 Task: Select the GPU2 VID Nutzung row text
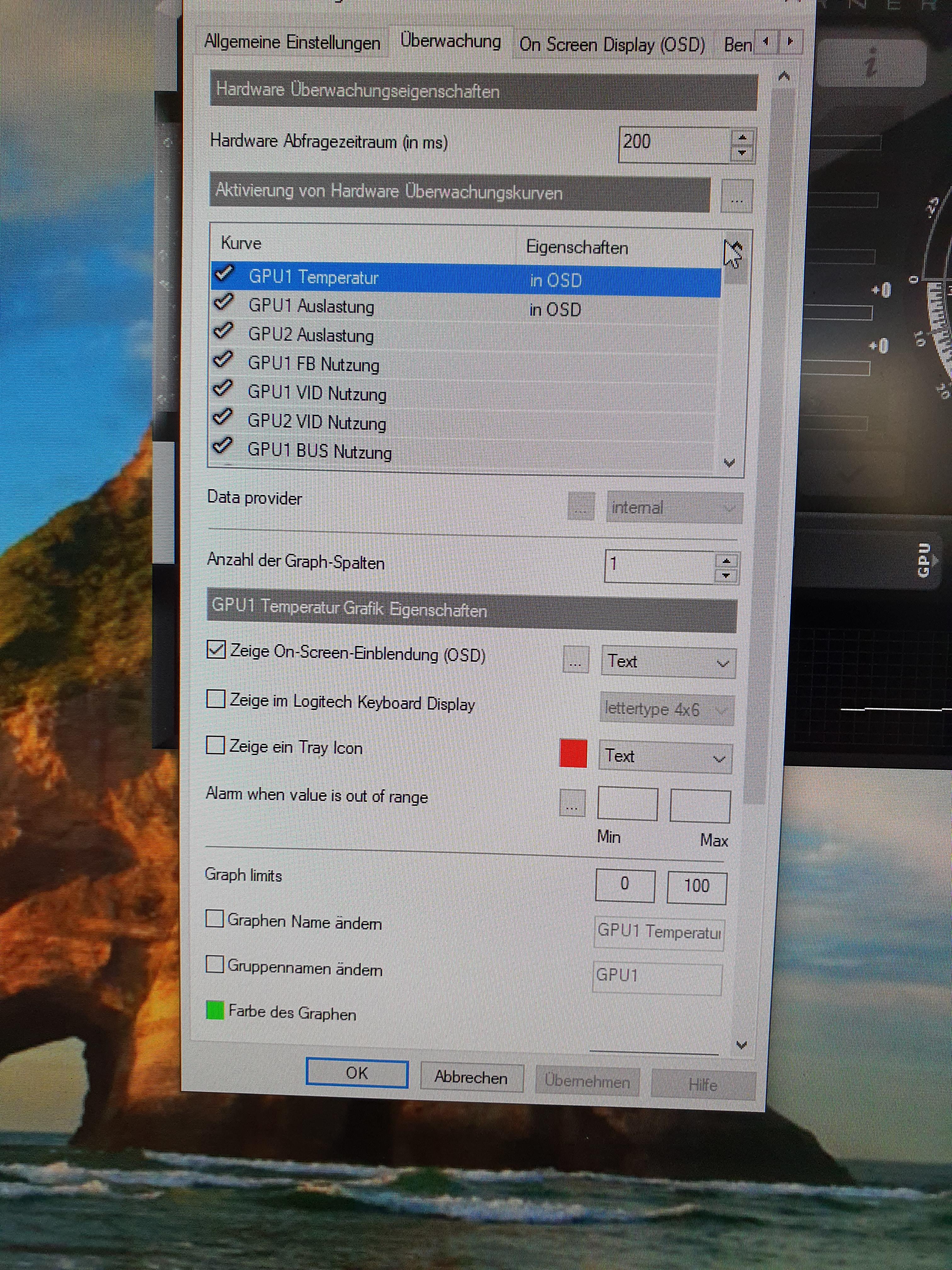(x=317, y=422)
